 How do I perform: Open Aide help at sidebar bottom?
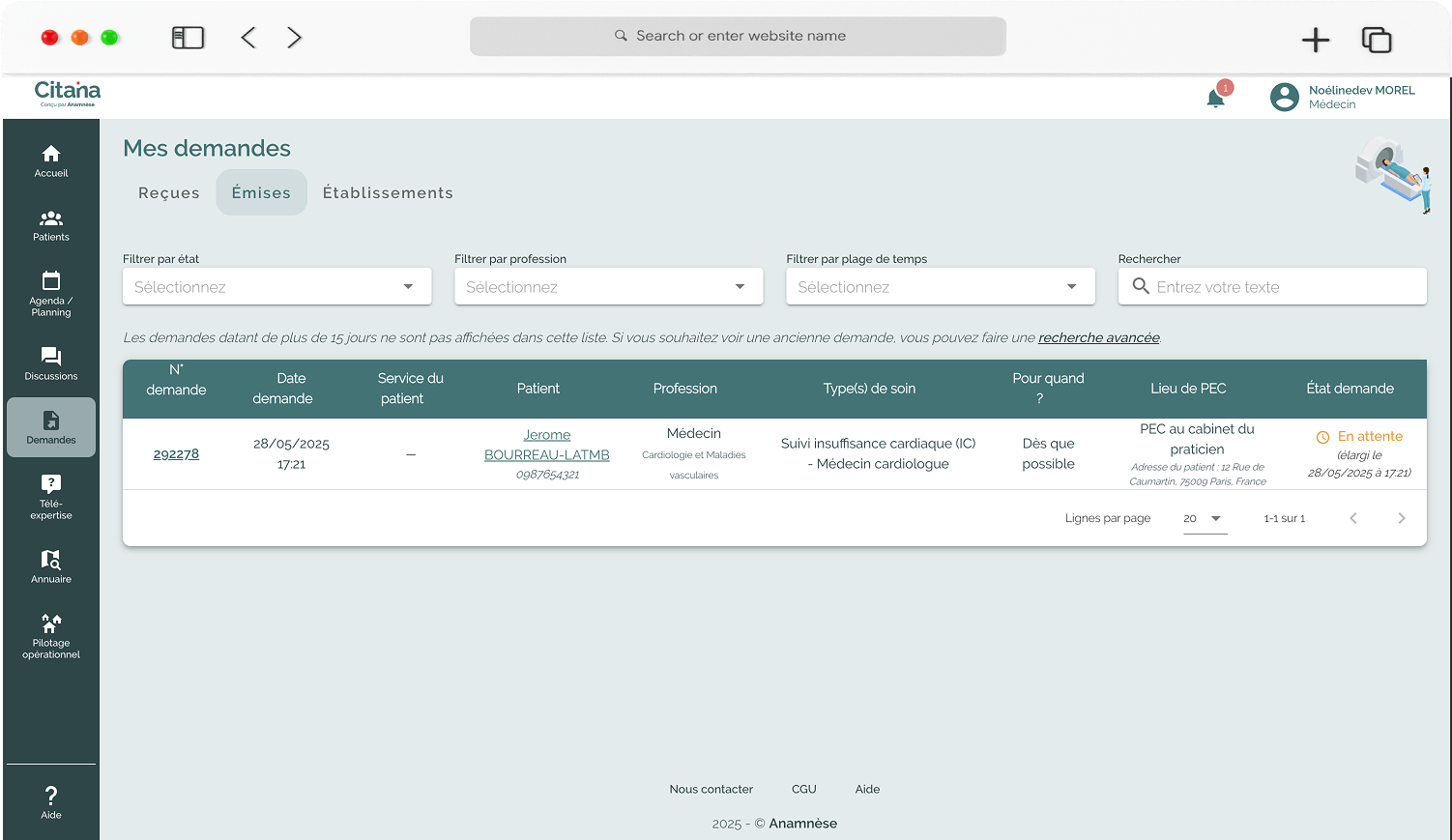coord(51,802)
